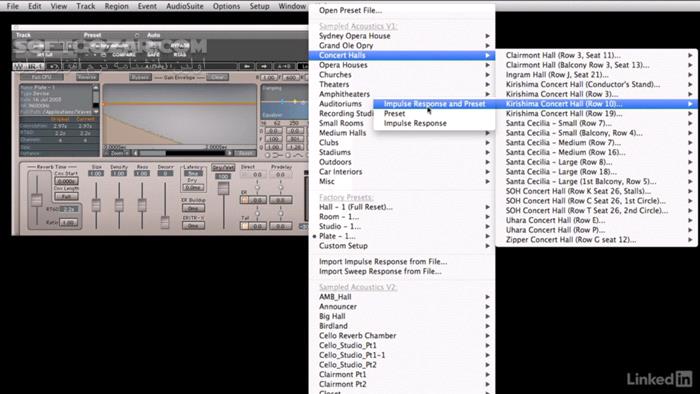This screenshot has height=394, width=700.
Task: Click the Decorr slider handle
Action: tap(165, 222)
